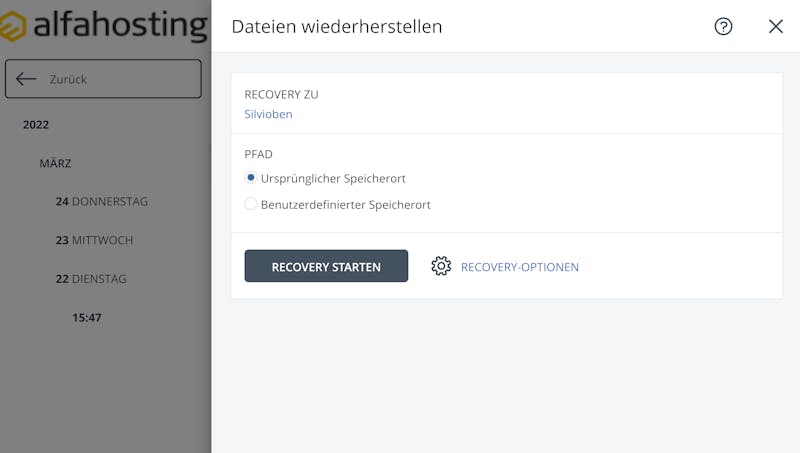
Task: Start recovery with RECOVERY STARTEN button
Action: 326,266
